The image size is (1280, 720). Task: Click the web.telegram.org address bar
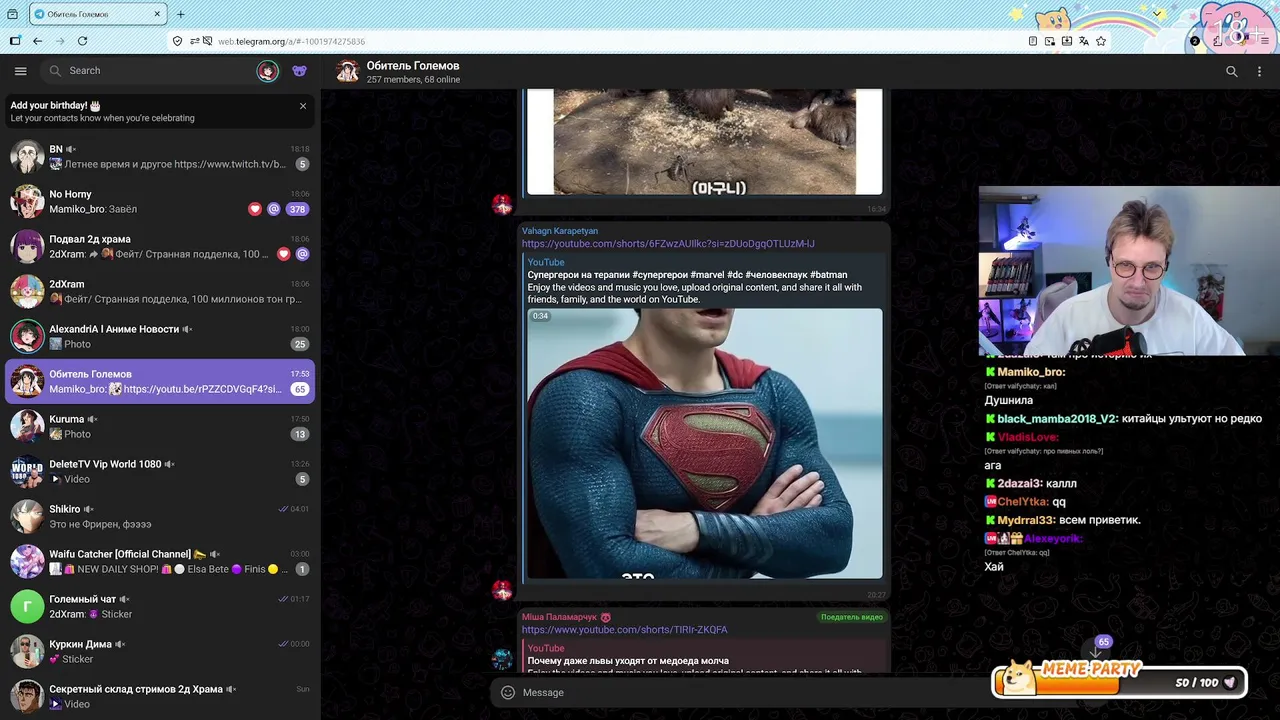coord(600,41)
